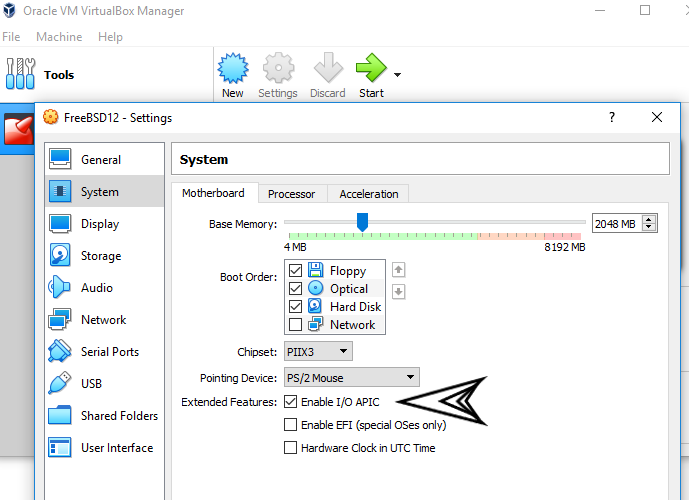Open the File menu

(11, 37)
